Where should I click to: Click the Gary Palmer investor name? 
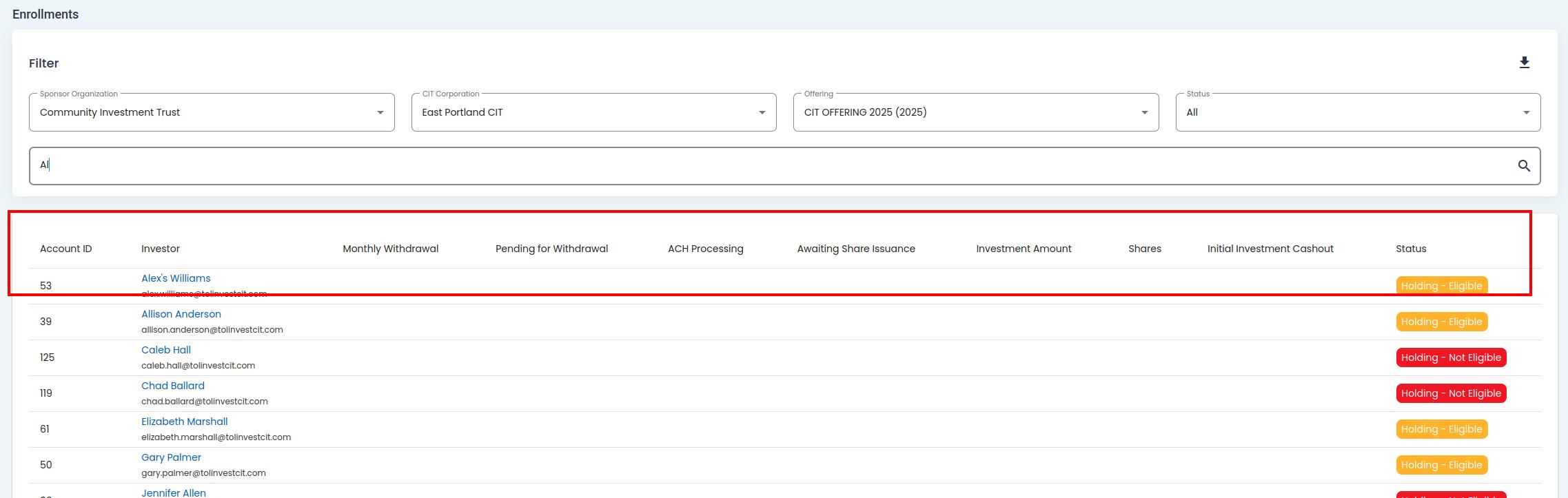point(171,457)
